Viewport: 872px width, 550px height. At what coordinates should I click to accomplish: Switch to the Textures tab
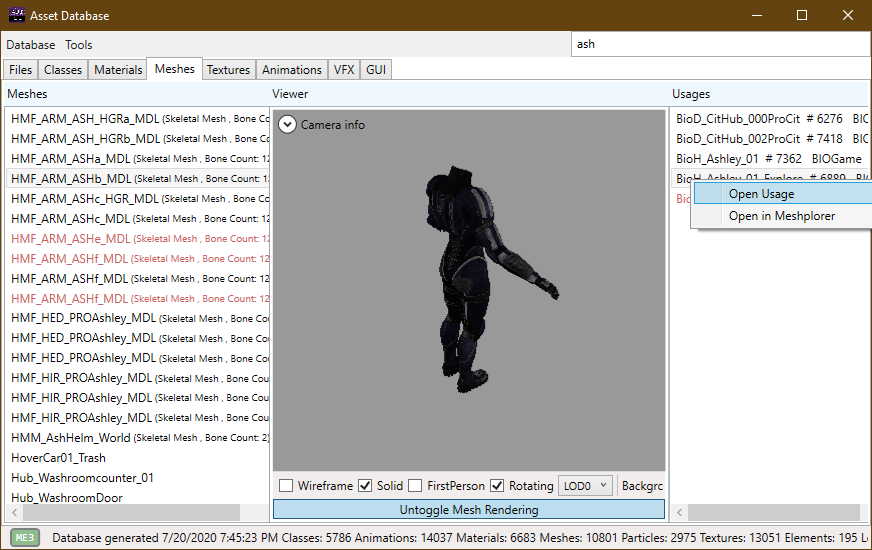coord(228,70)
